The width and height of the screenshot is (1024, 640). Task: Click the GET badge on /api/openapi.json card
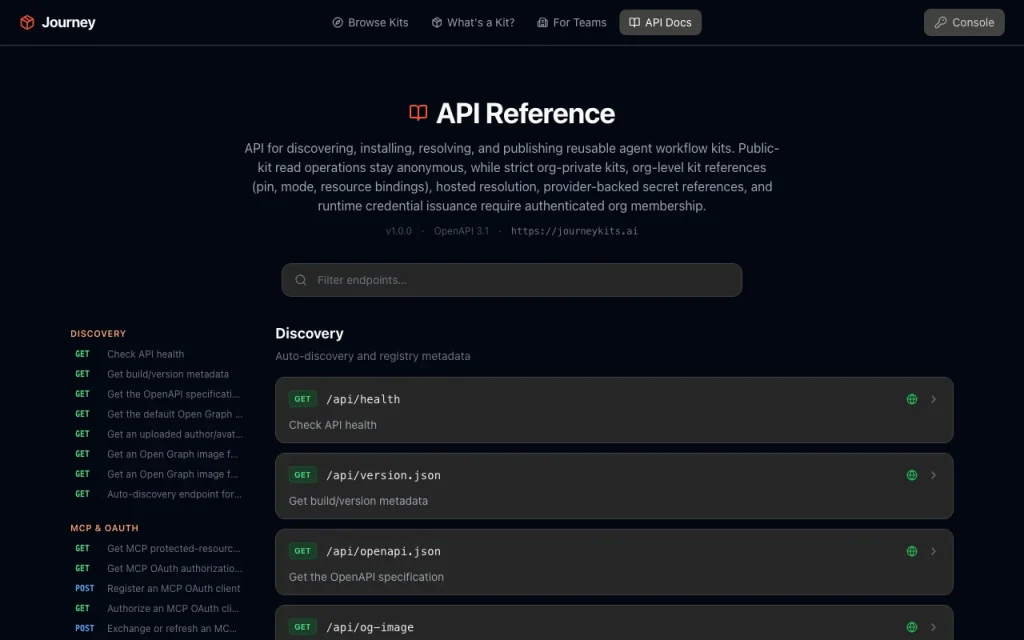302,551
